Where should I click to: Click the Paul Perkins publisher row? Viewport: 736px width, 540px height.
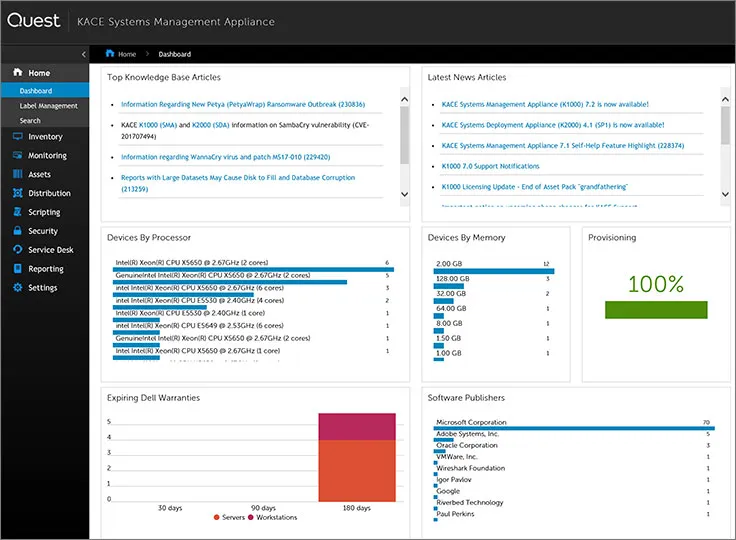(574, 516)
